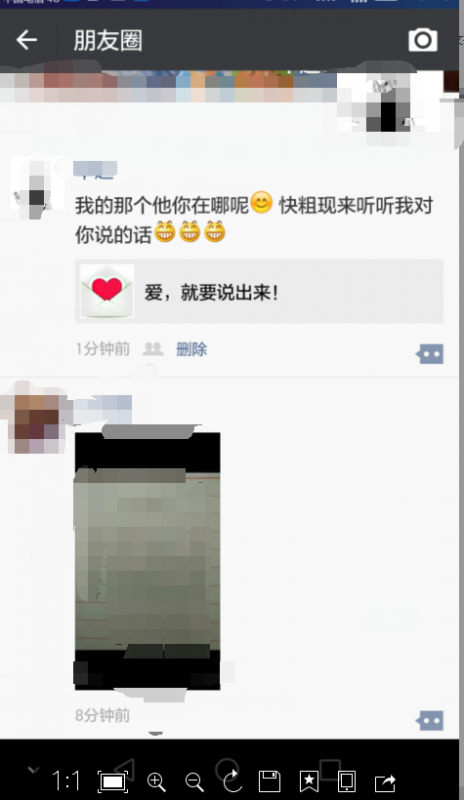Zoom in with the magnifier plus icon
Viewport: 464px width, 800px height.
coord(156,781)
